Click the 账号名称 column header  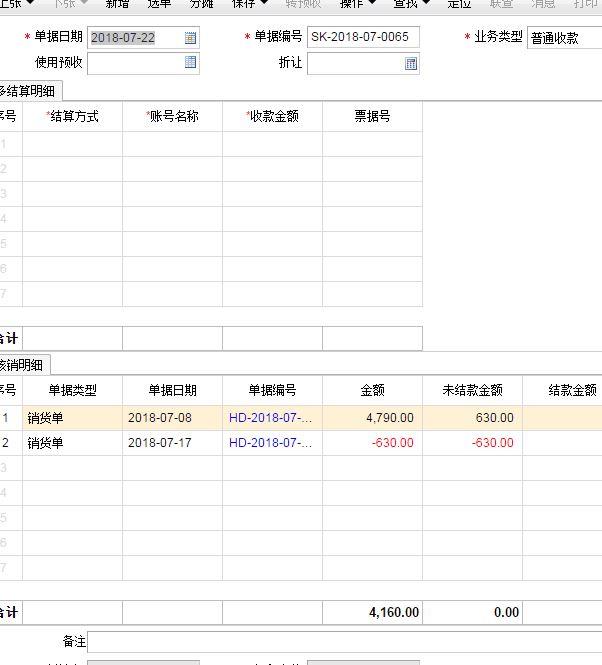point(173,116)
